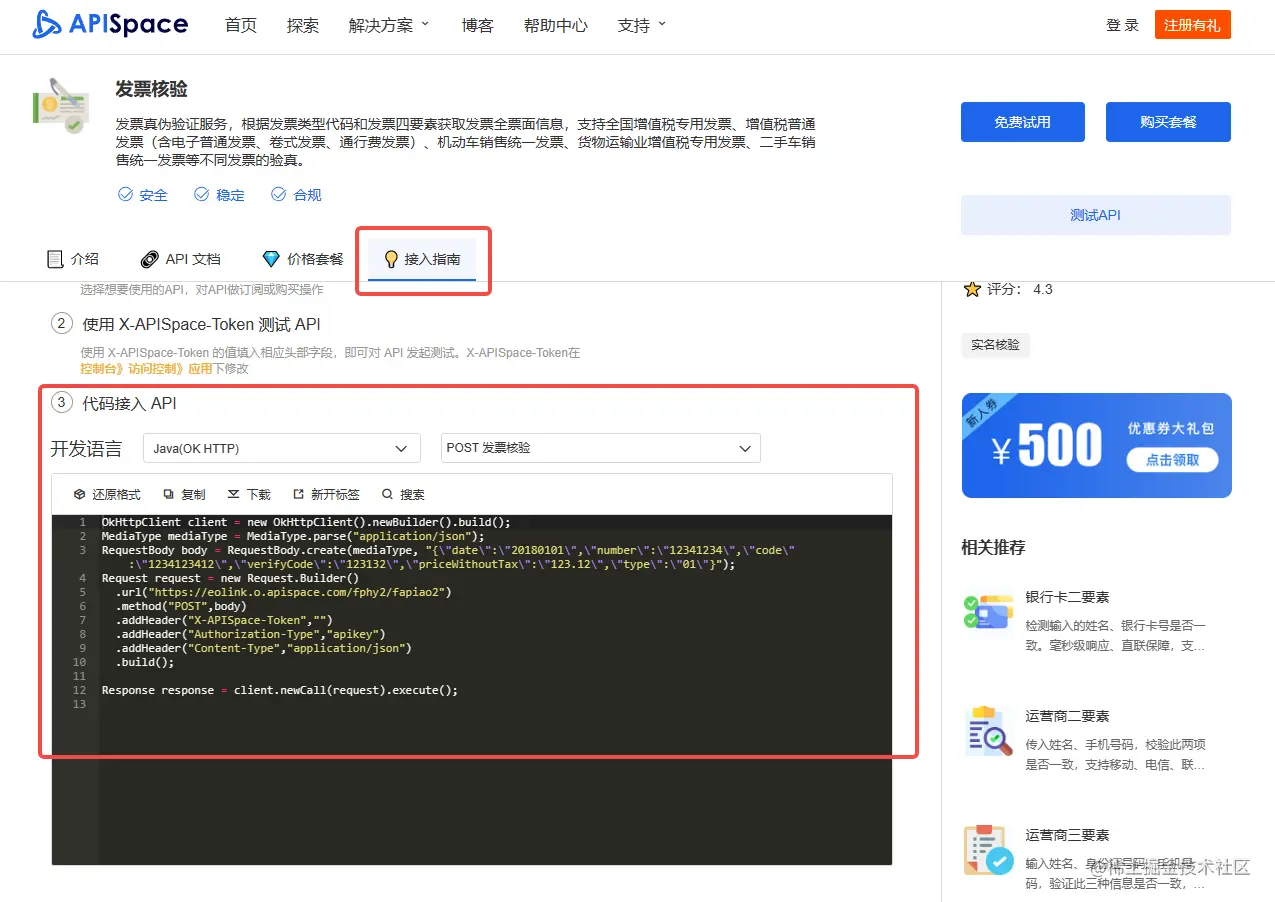Click the 合规 checkmark badge icon
The height and width of the screenshot is (902, 1275).
[x=278, y=195]
